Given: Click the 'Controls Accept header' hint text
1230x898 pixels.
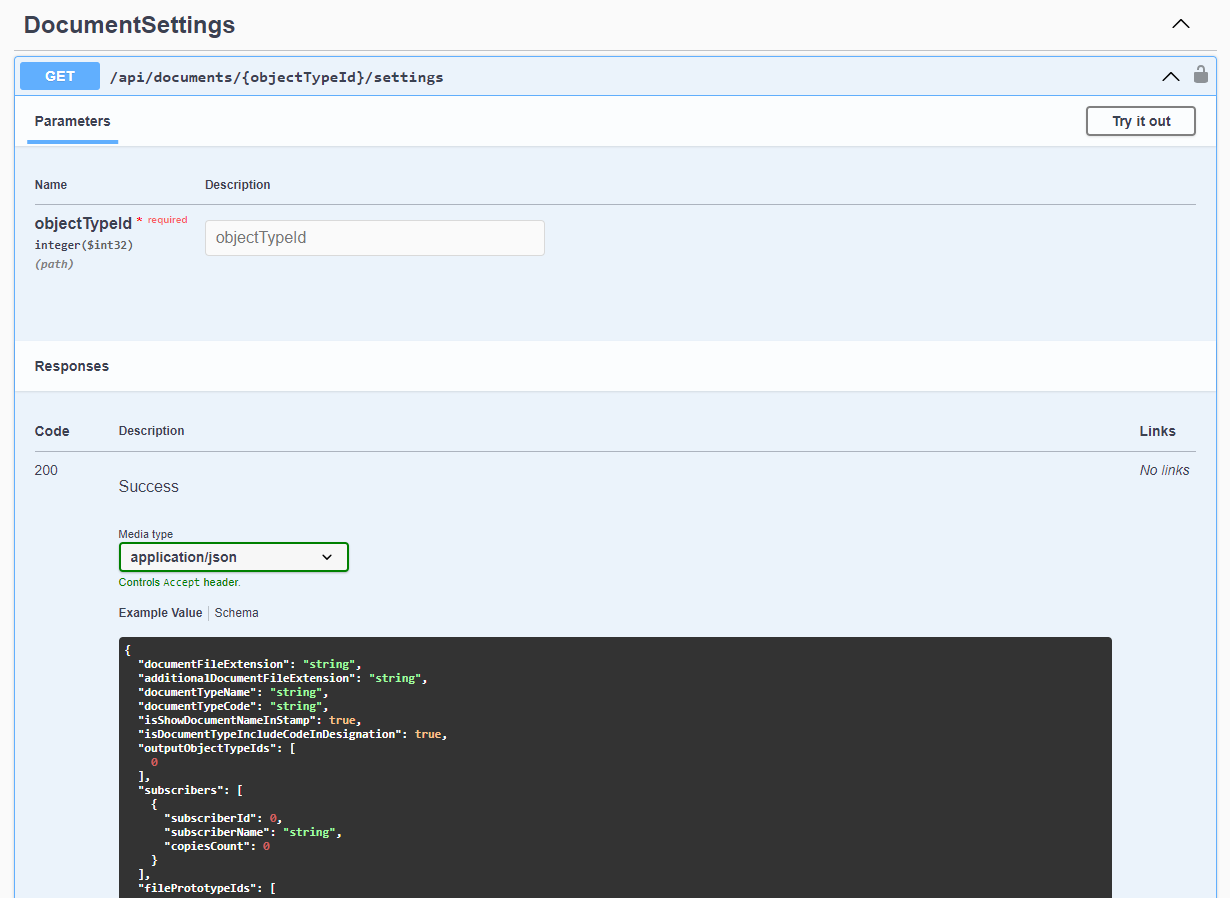Looking at the screenshot, I should [179, 582].
